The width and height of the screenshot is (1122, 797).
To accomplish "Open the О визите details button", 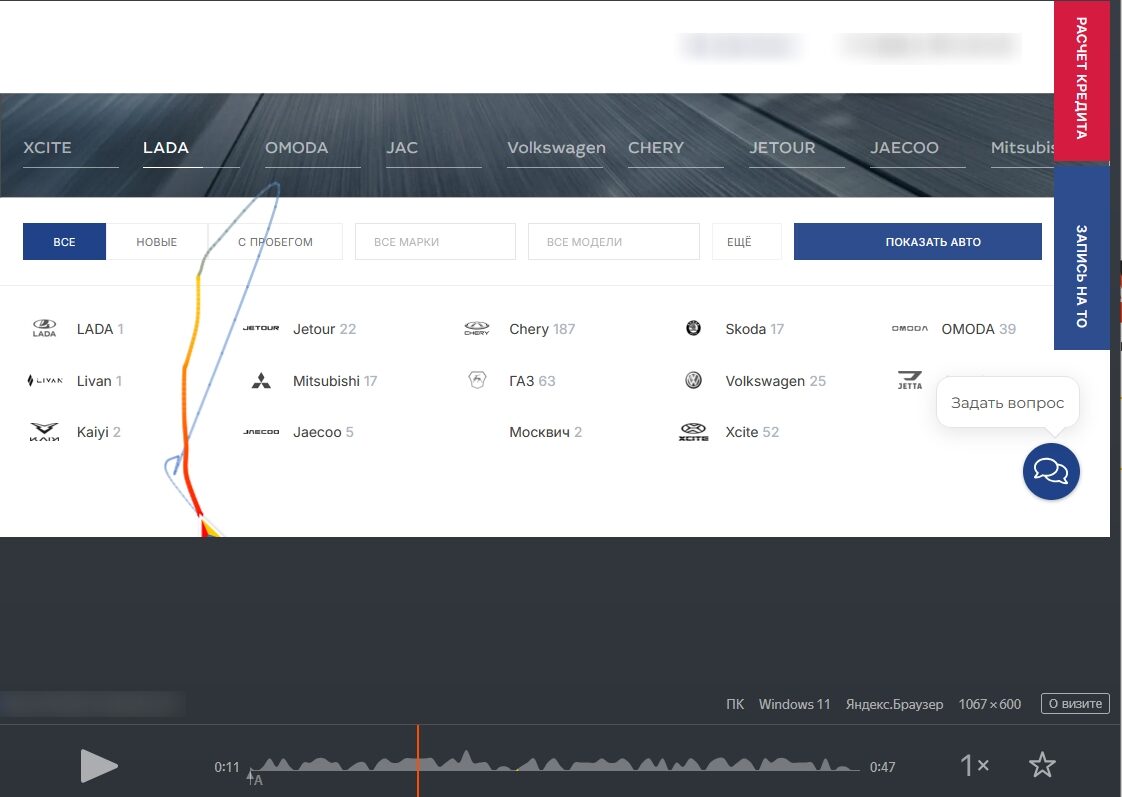I will (x=1075, y=704).
